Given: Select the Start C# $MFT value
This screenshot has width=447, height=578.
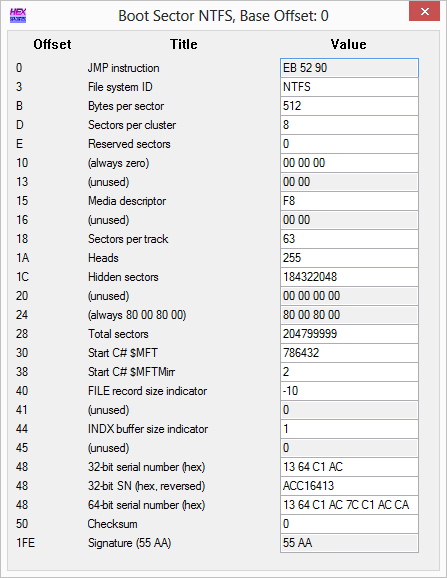Looking at the screenshot, I should click(x=349, y=353).
